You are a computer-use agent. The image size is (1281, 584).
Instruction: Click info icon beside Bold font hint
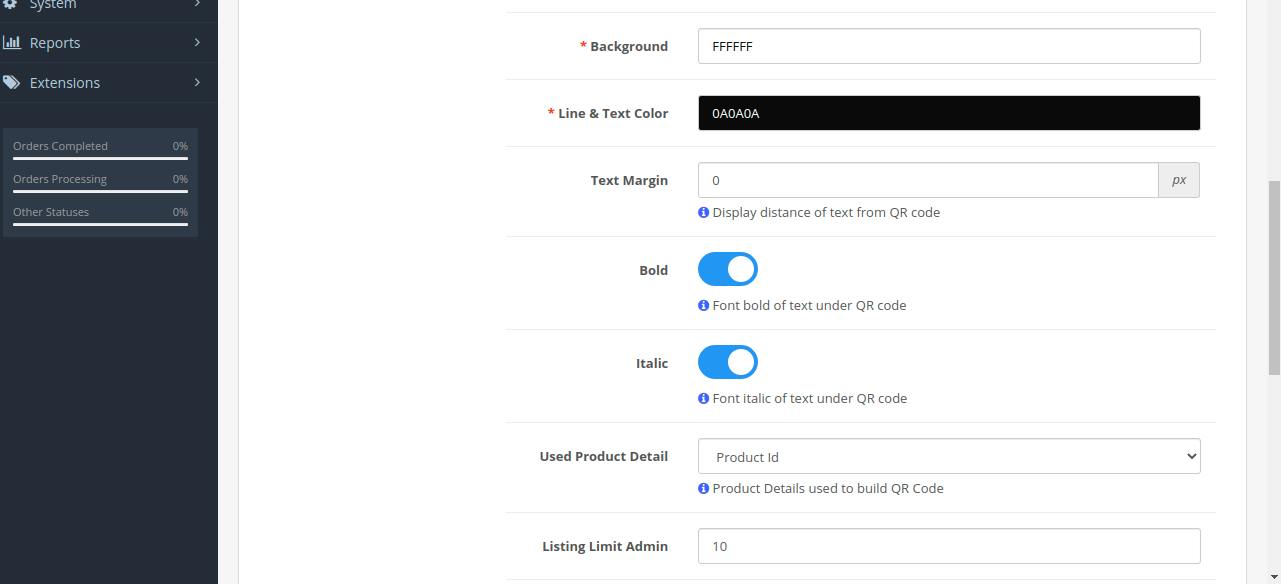click(703, 305)
